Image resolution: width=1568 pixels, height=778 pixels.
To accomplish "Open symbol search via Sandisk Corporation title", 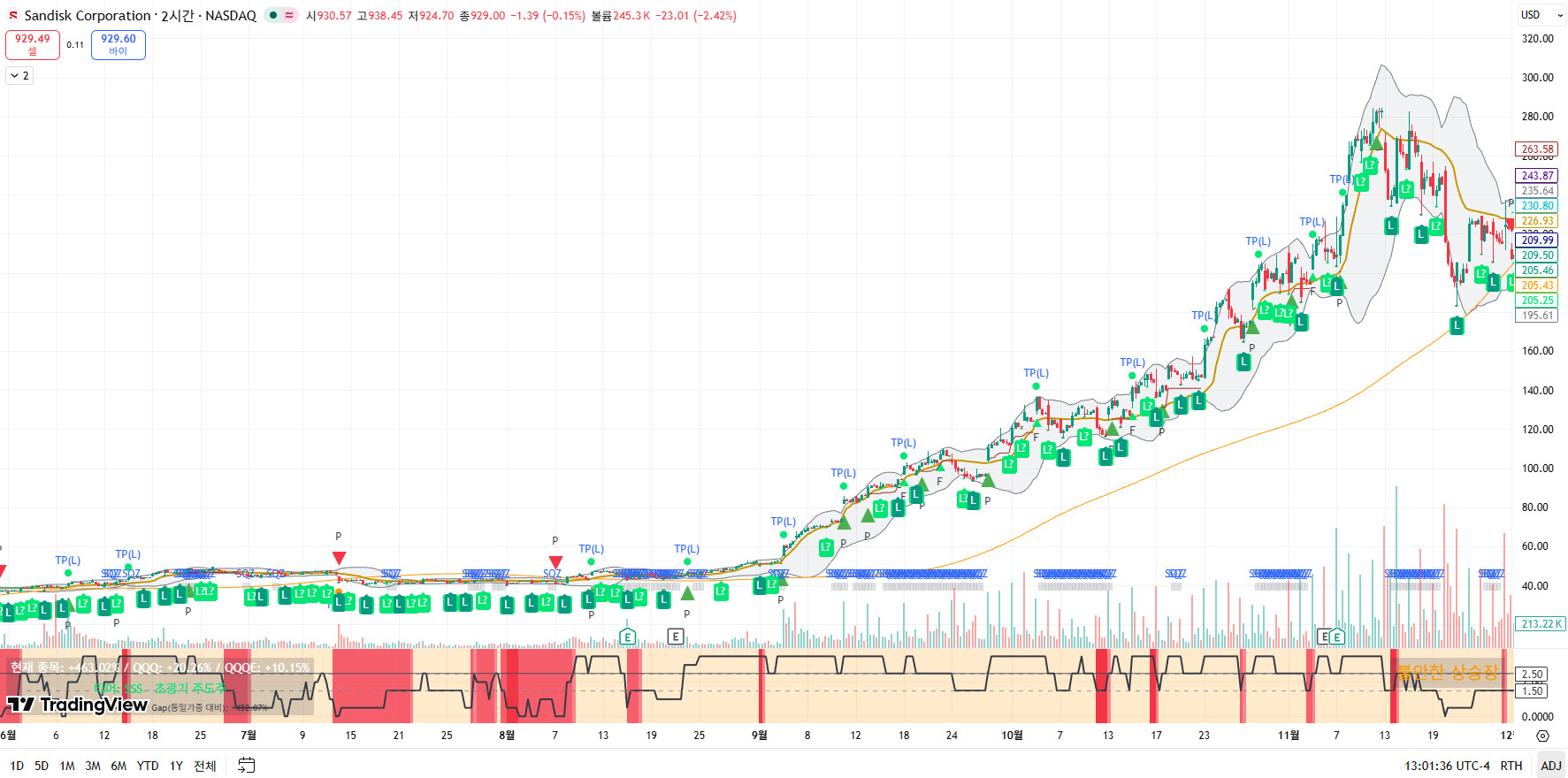I will 88,16.
